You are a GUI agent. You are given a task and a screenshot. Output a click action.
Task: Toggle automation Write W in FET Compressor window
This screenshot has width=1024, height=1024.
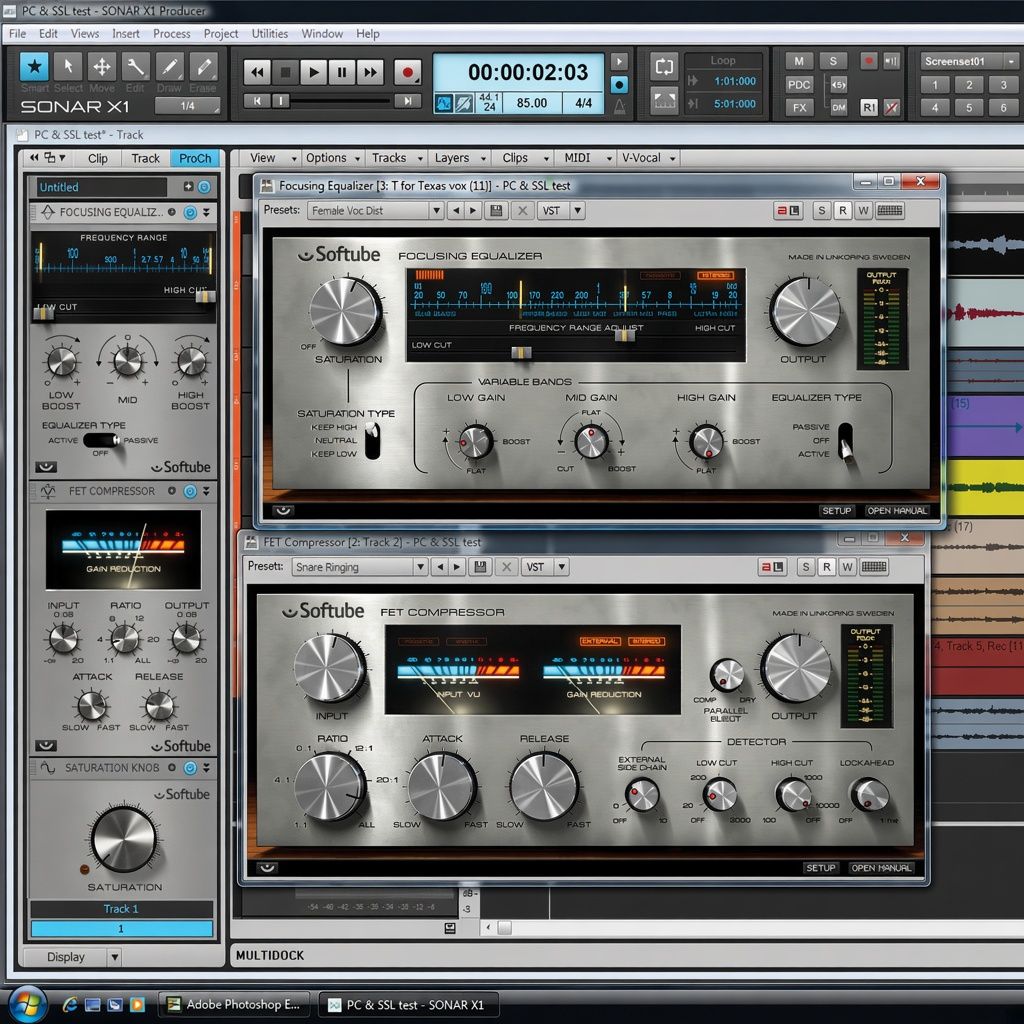[847, 567]
